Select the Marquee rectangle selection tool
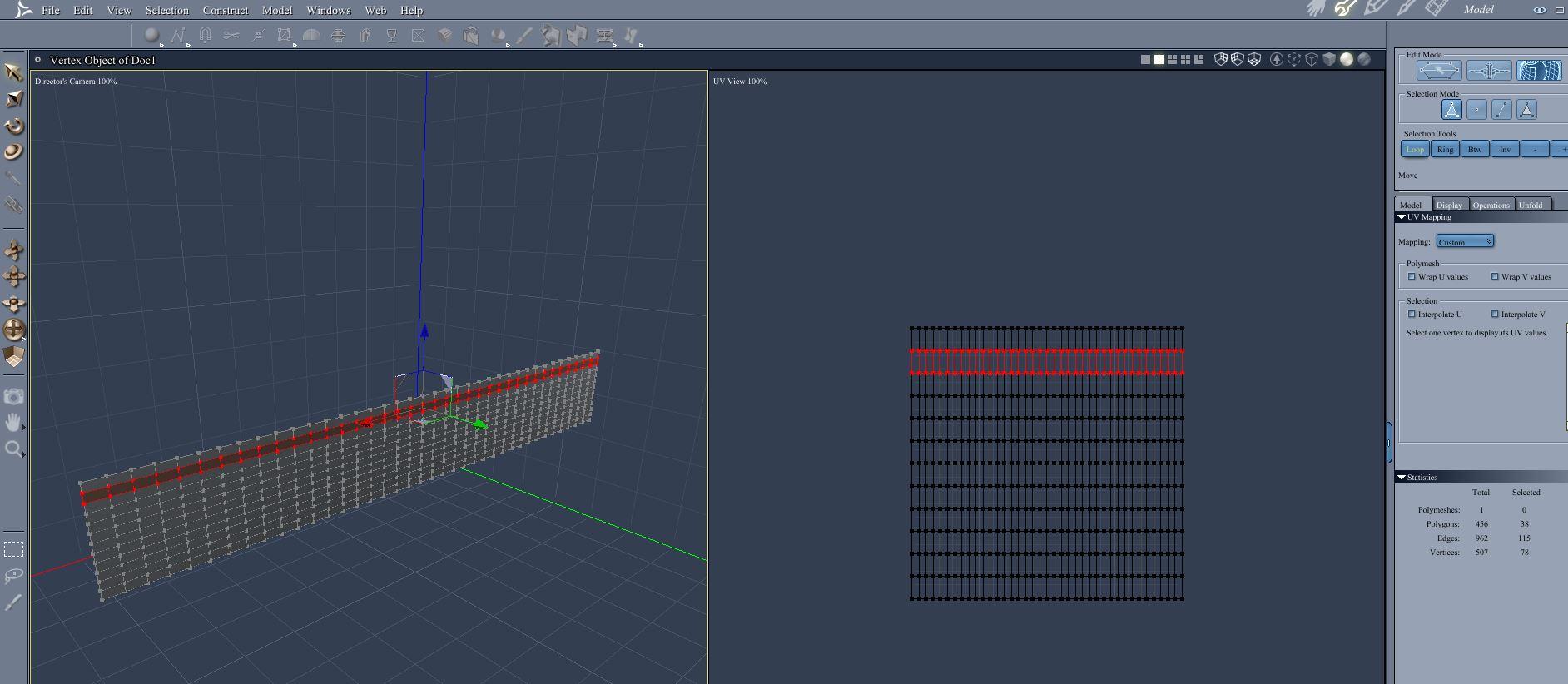Image resolution: width=1568 pixels, height=684 pixels. coord(13,549)
